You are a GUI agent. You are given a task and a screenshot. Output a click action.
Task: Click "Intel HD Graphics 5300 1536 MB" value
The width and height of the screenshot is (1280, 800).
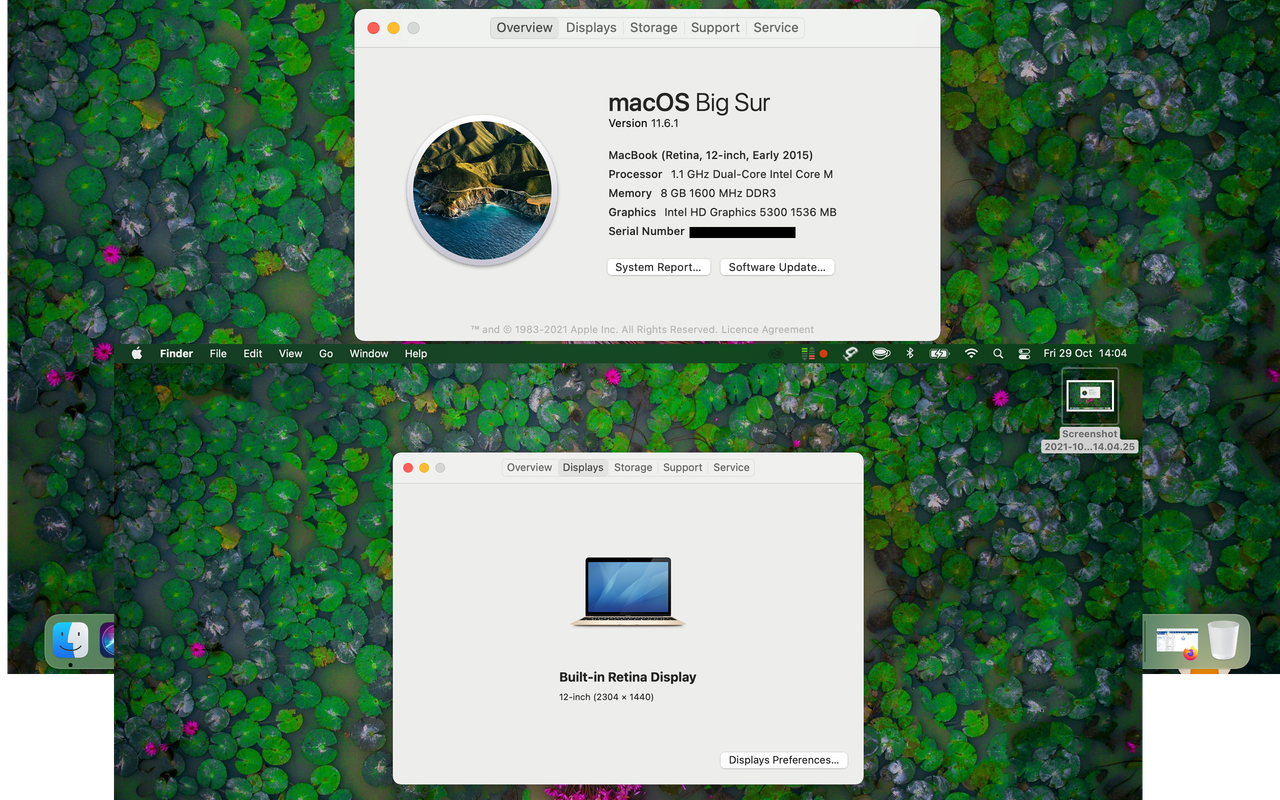tap(750, 212)
